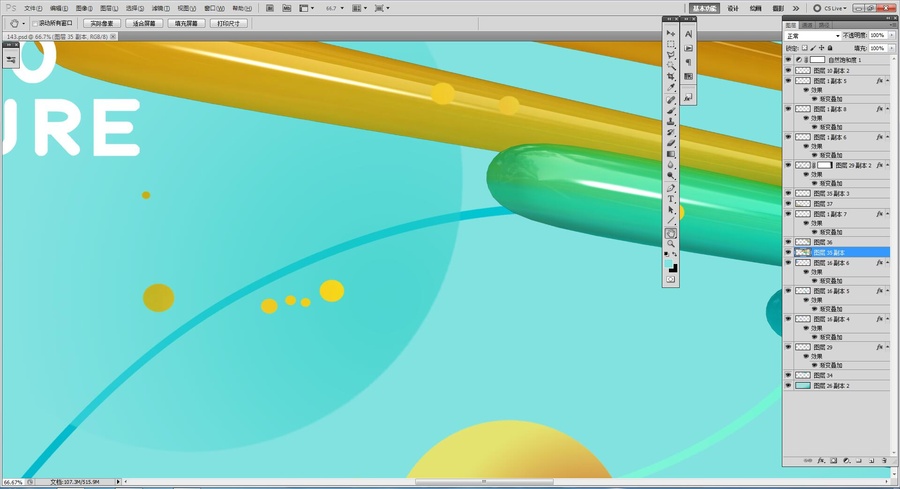Switch to the 基本功能 workspace
900x489 pixels.
pyautogui.click(x=704, y=8)
